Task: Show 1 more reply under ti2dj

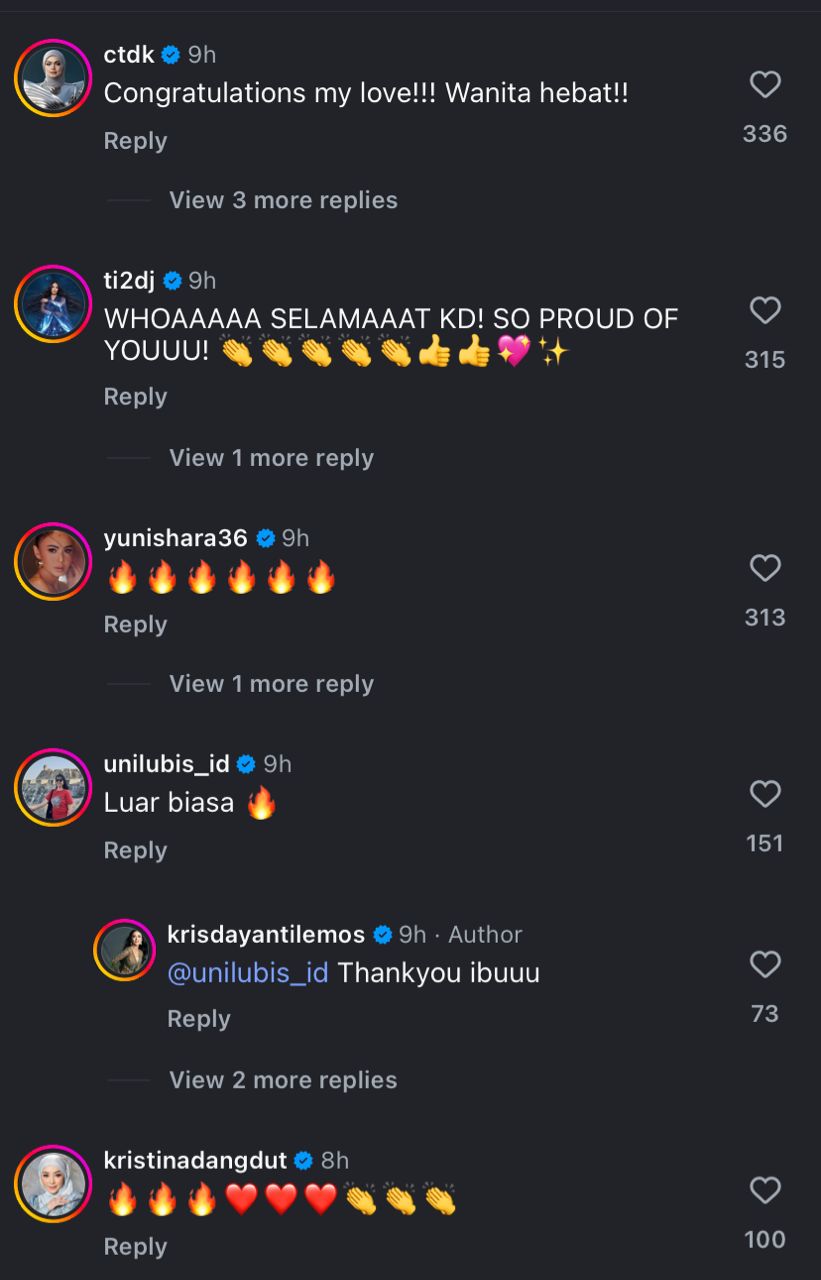Action: point(271,458)
